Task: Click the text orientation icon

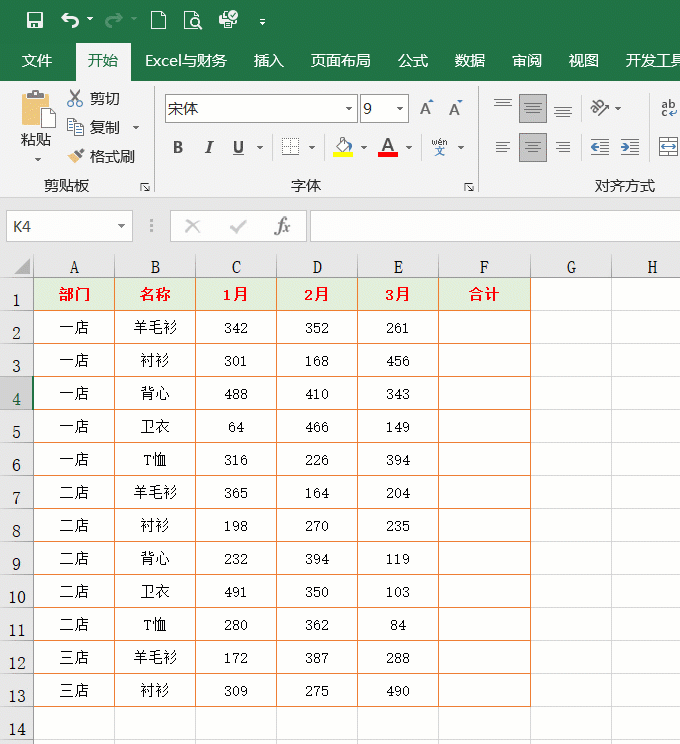Action: (600, 108)
